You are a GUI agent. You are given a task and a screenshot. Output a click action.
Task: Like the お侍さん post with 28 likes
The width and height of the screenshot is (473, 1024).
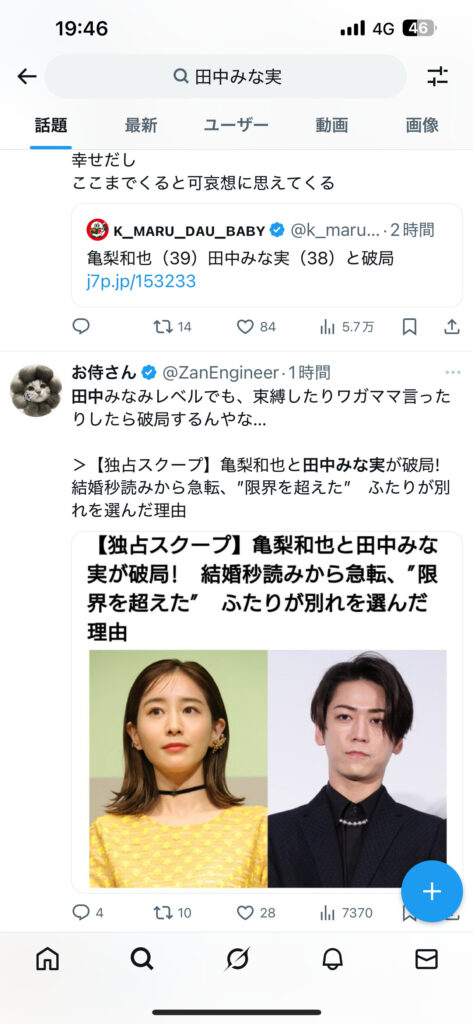pos(256,912)
